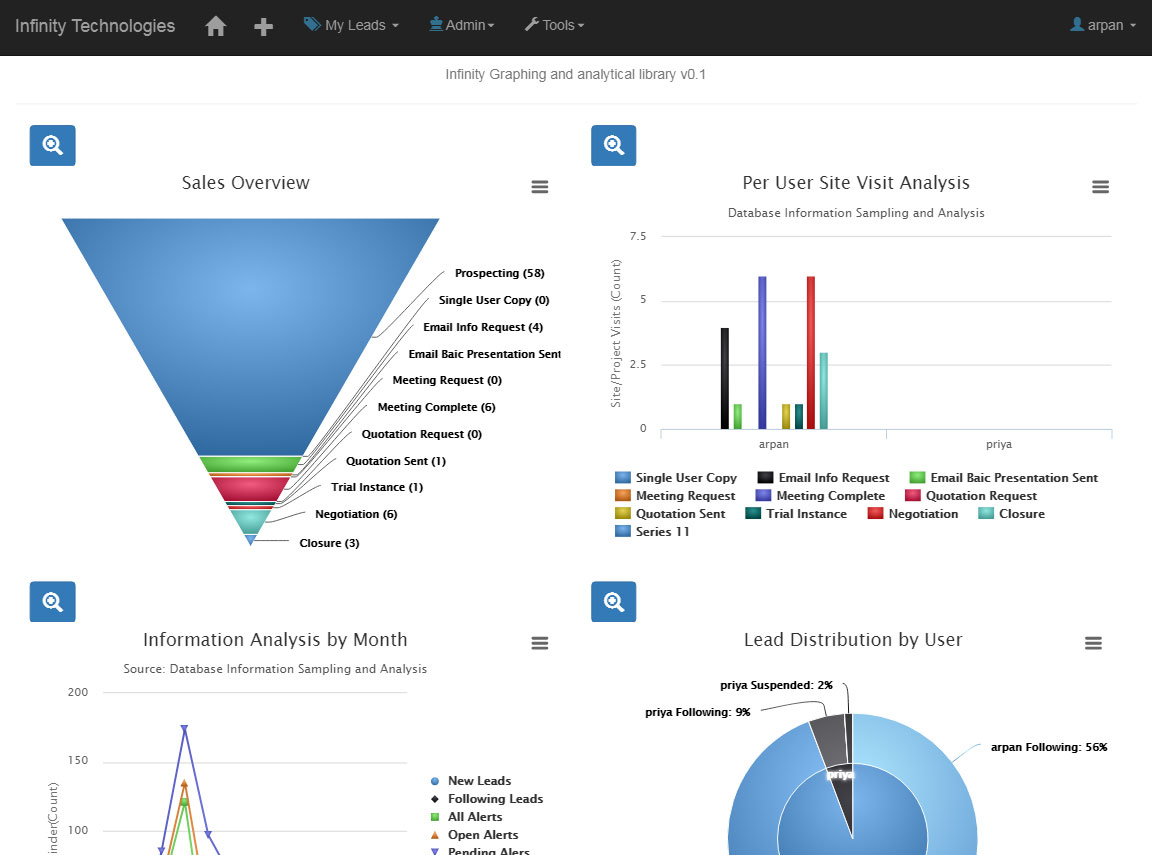Open zoom view for Information Analysis by Month
The image size is (1152, 855).
tap(52, 602)
